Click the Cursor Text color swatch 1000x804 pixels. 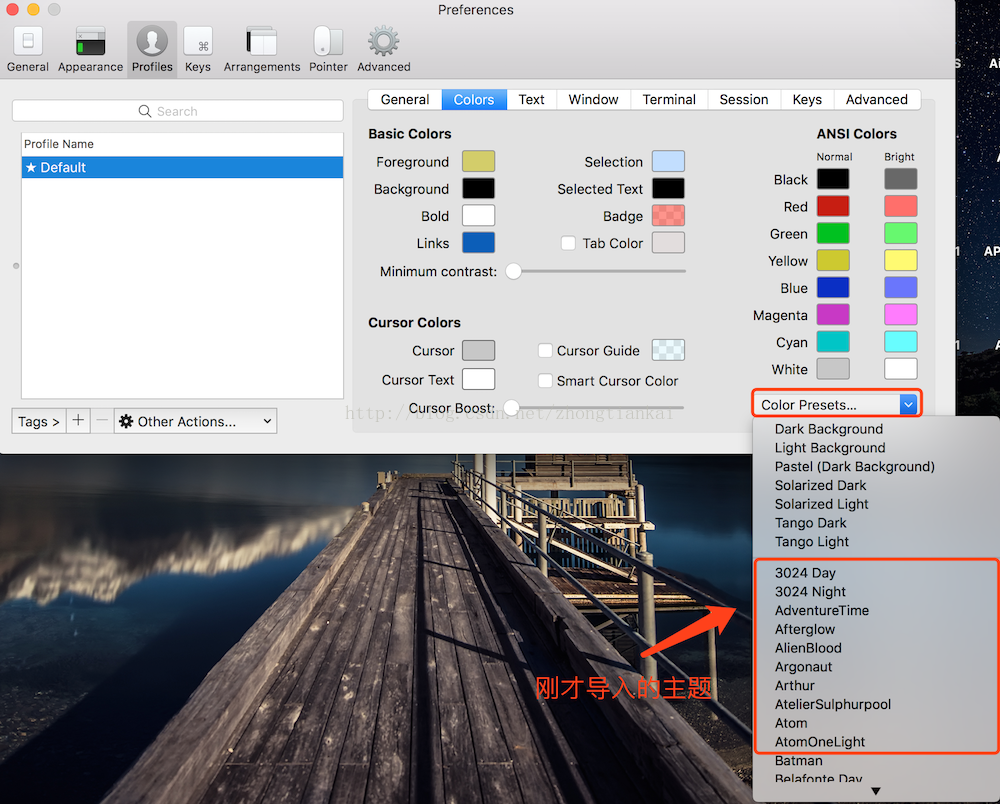coord(478,379)
